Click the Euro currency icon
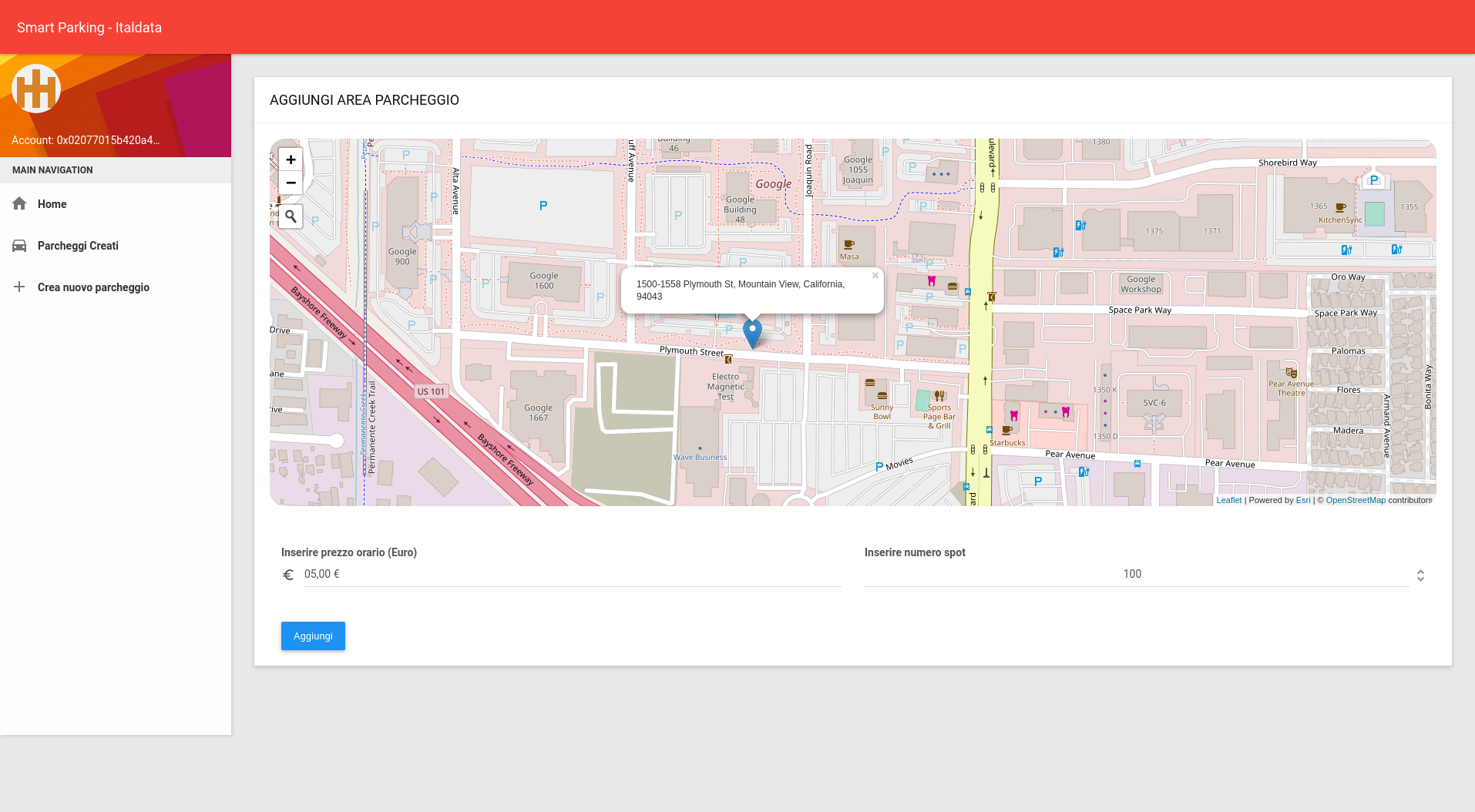 click(x=288, y=575)
